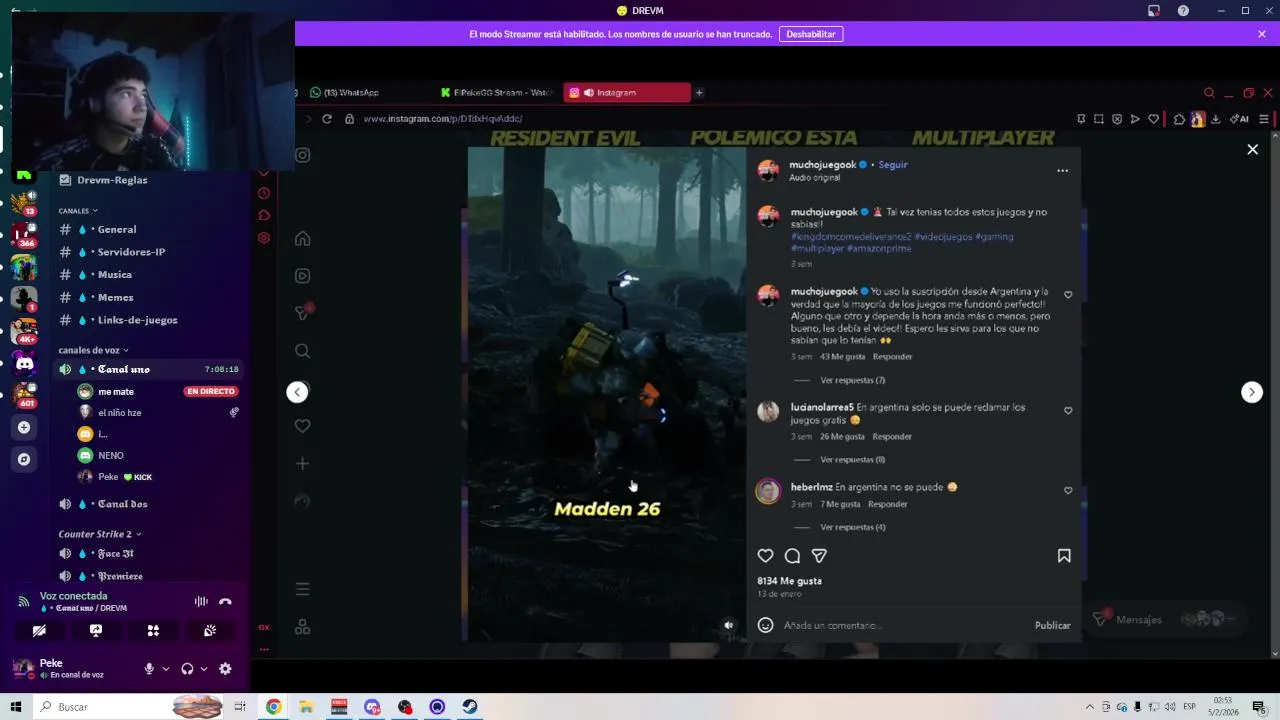Mute the reel video audio
The width and height of the screenshot is (1280, 720).
pos(728,625)
